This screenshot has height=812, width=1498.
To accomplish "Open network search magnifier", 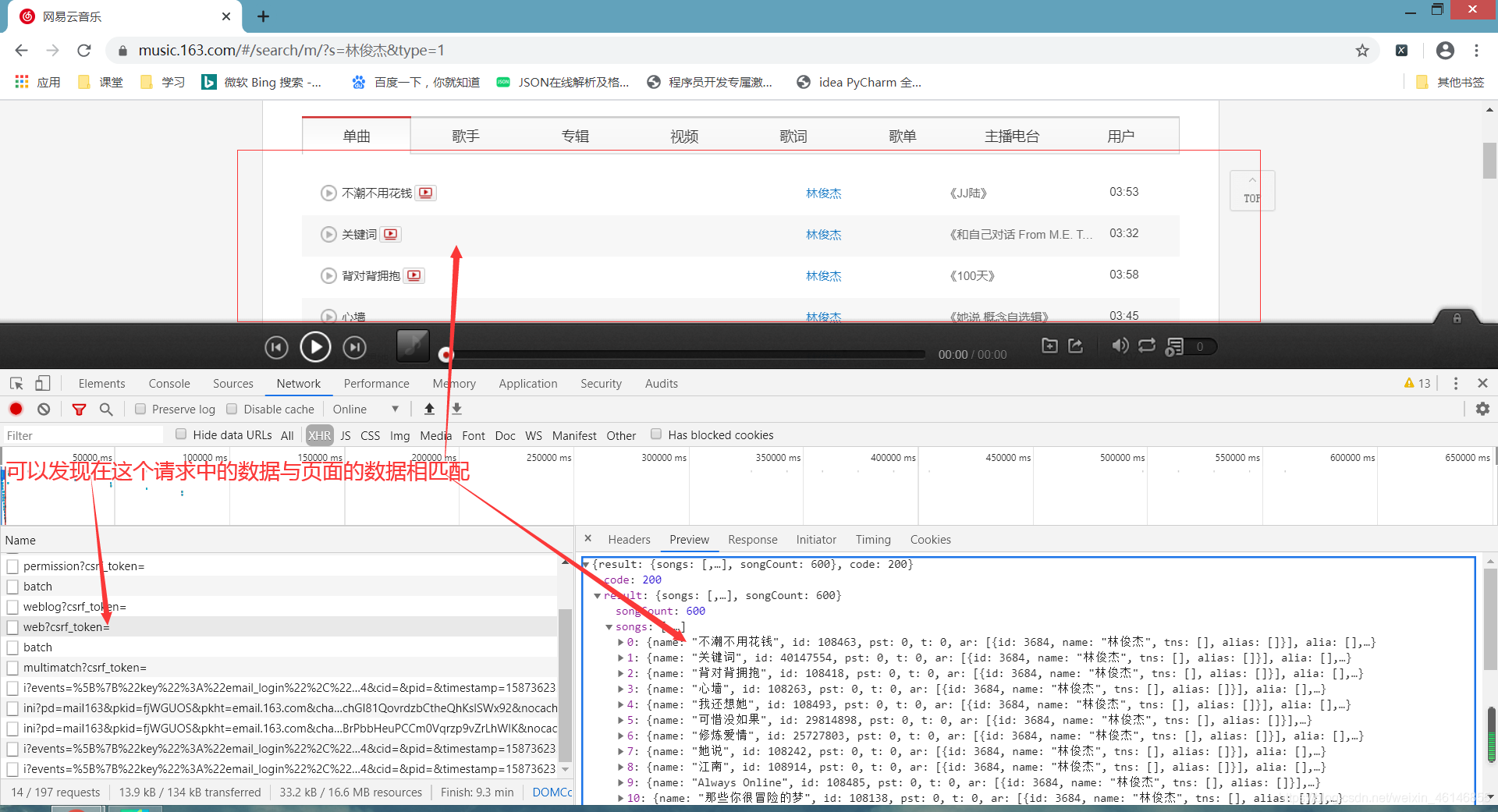I will (106, 409).
